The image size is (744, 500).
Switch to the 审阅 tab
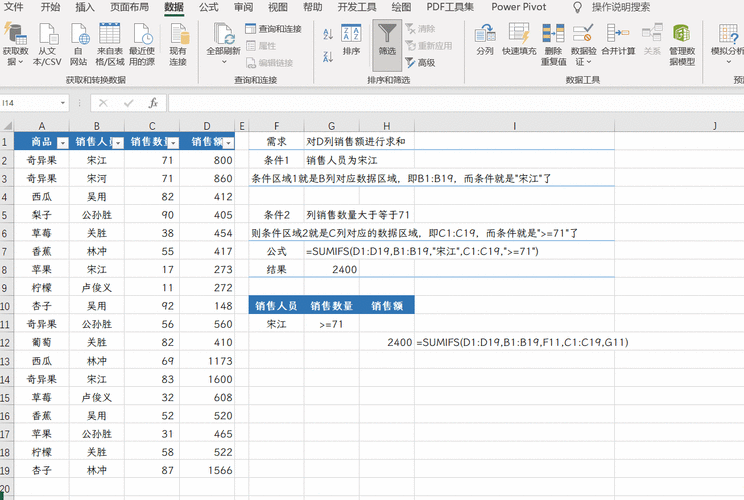[243, 7]
